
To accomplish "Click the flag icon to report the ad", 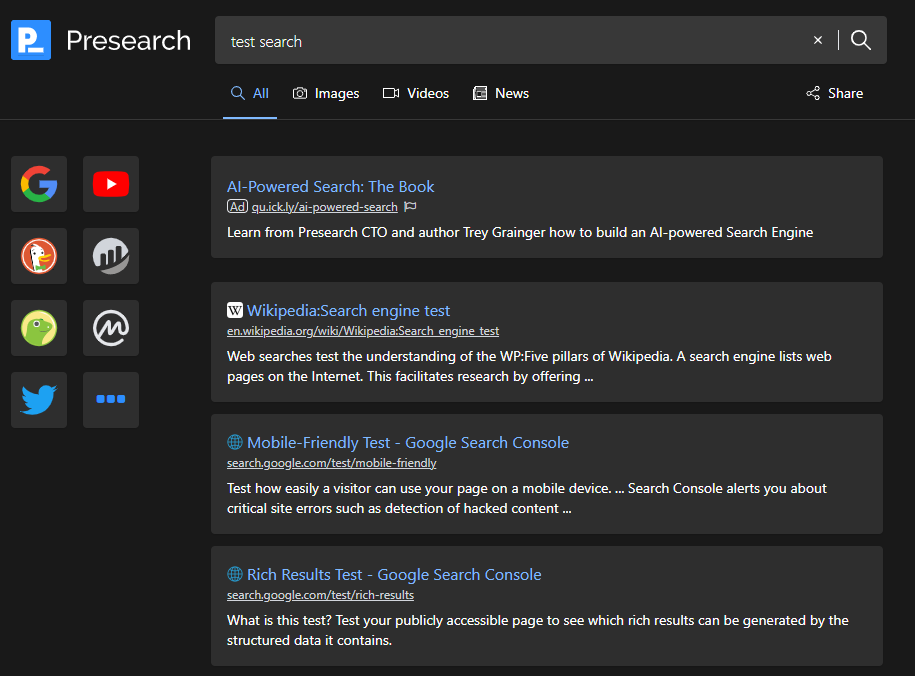I will 410,207.
